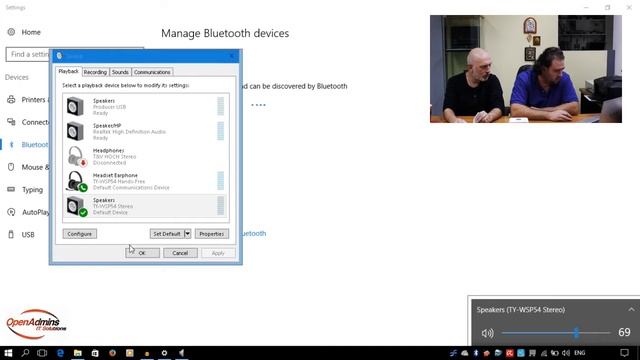640x360 pixels.
Task: Open the Windows Start menu
Action: pyautogui.click(x=8, y=353)
